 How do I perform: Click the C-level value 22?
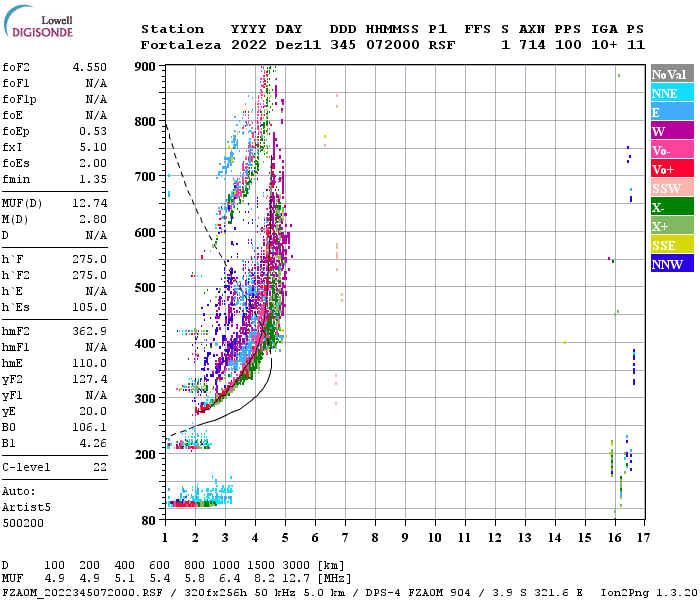click(x=100, y=467)
